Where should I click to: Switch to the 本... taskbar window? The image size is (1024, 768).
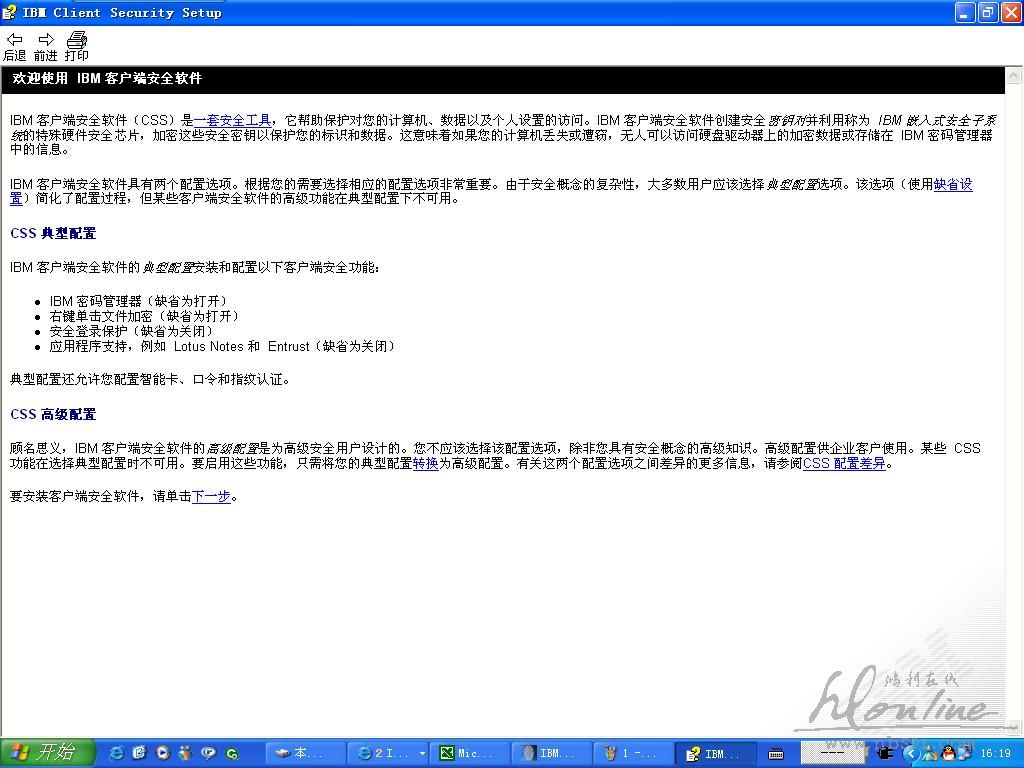click(305, 753)
